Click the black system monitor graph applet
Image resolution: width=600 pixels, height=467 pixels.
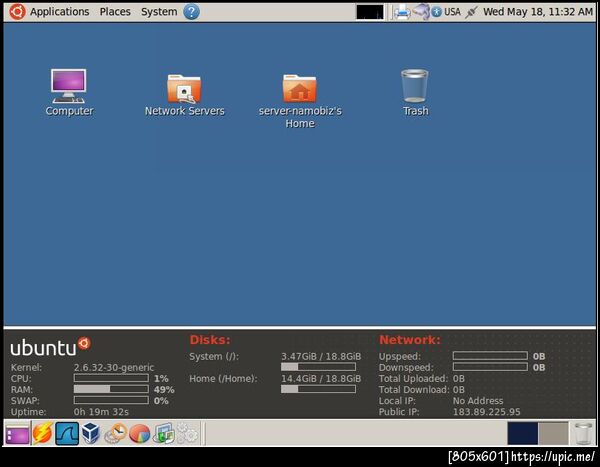pyautogui.click(x=370, y=12)
